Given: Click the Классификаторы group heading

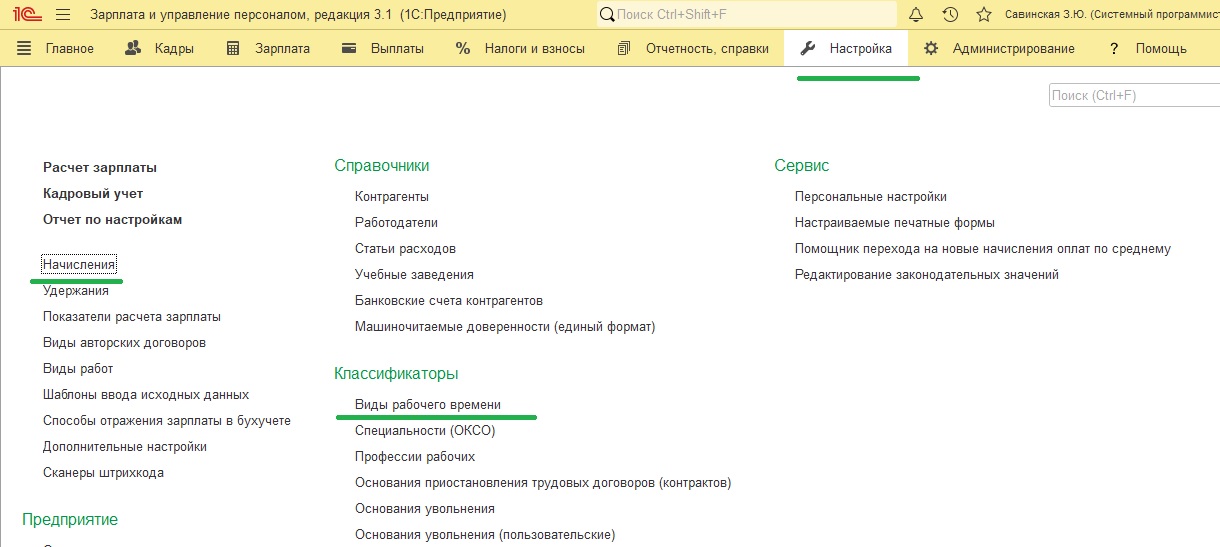Looking at the screenshot, I should tap(396, 374).
